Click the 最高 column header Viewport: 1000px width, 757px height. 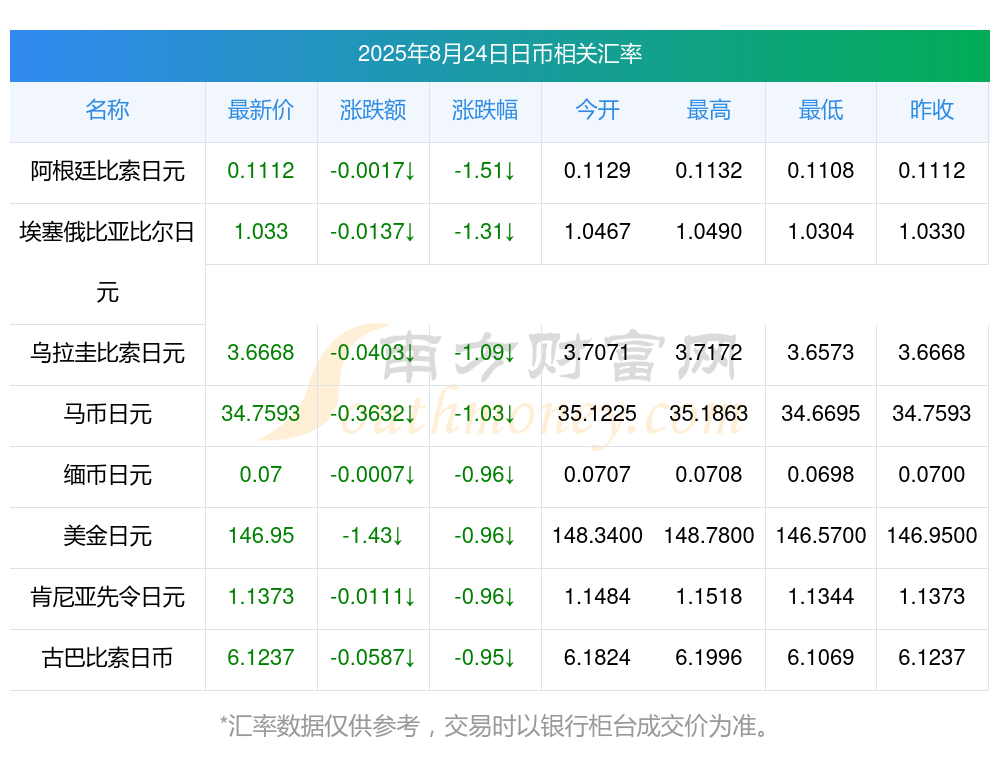pyautogui.click(x=709, y=110)
